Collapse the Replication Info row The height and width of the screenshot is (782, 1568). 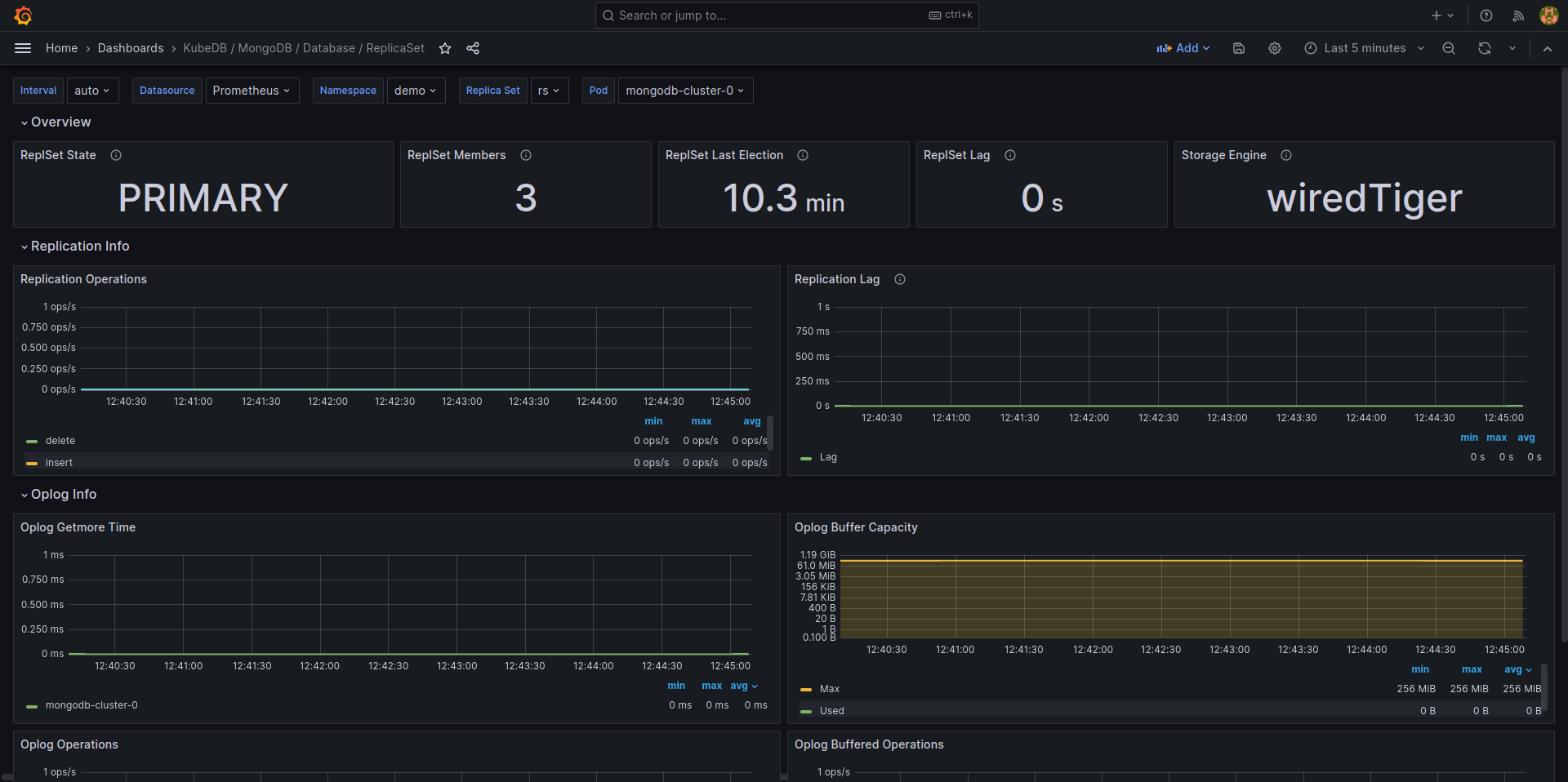79,247
